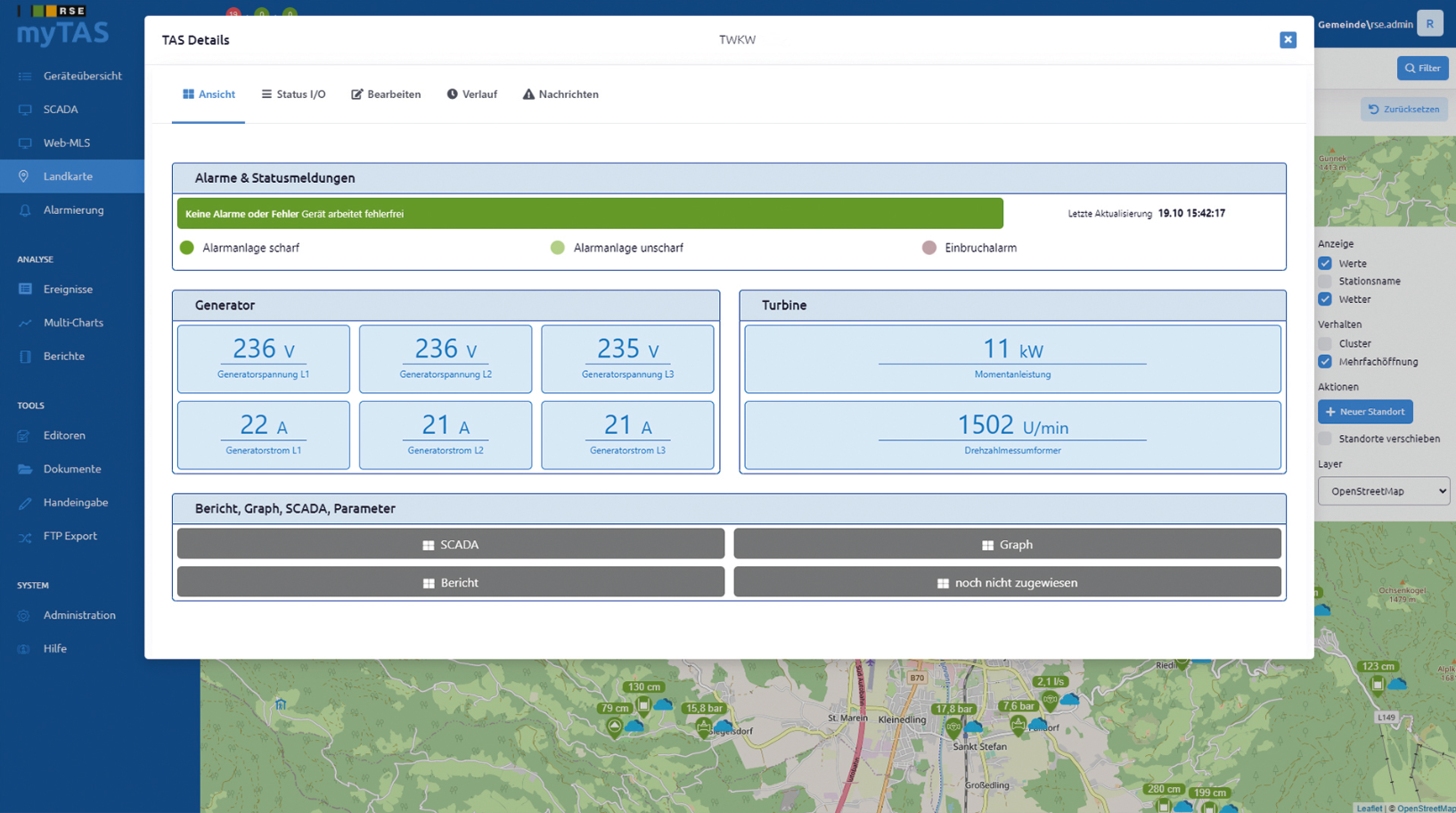This screenshot has width=1456, height=813.
Task: Switch to the Status I/O tab
Action: click(293, 94)
